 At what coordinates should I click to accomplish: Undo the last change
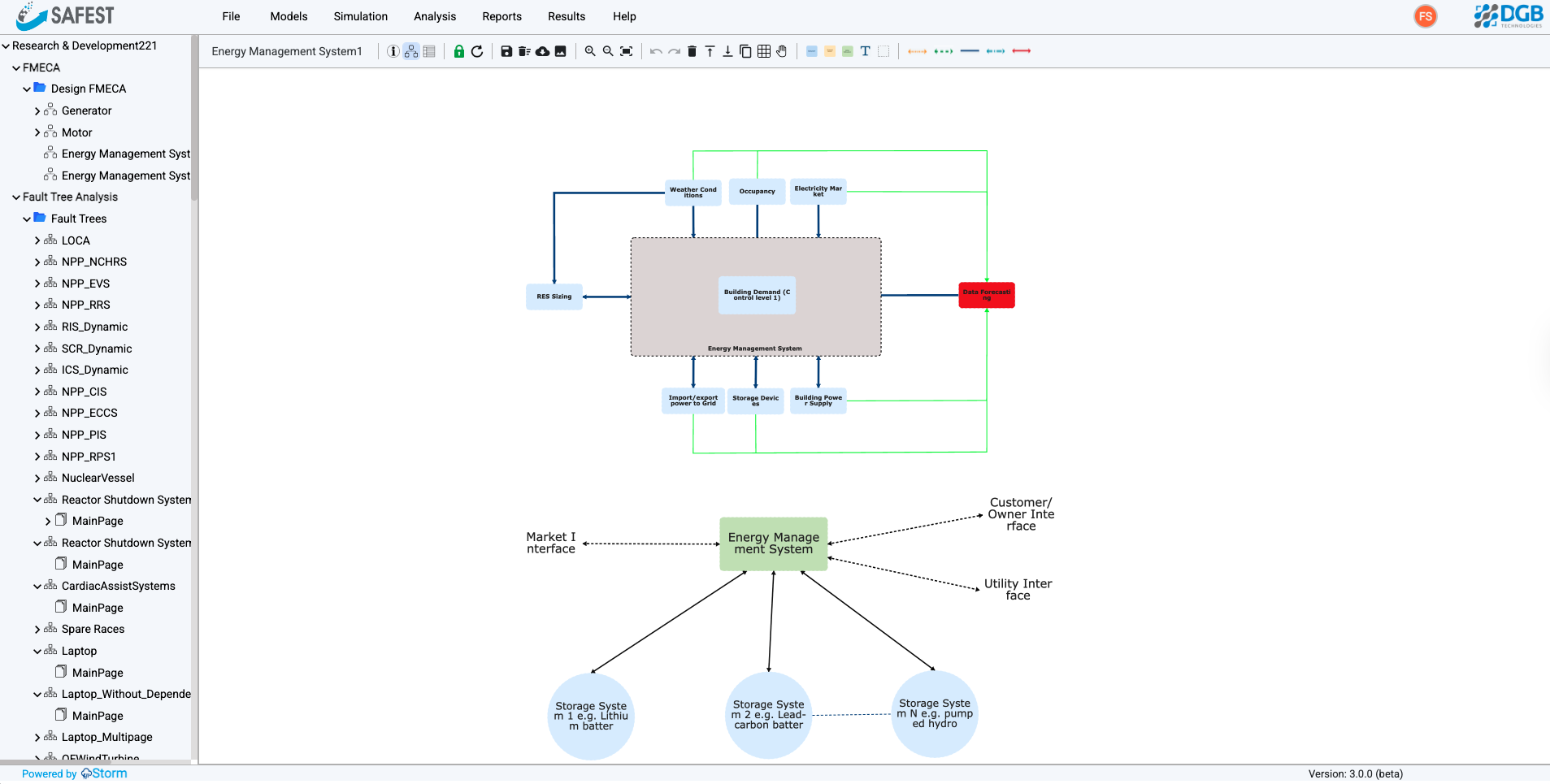coord(656,51)
